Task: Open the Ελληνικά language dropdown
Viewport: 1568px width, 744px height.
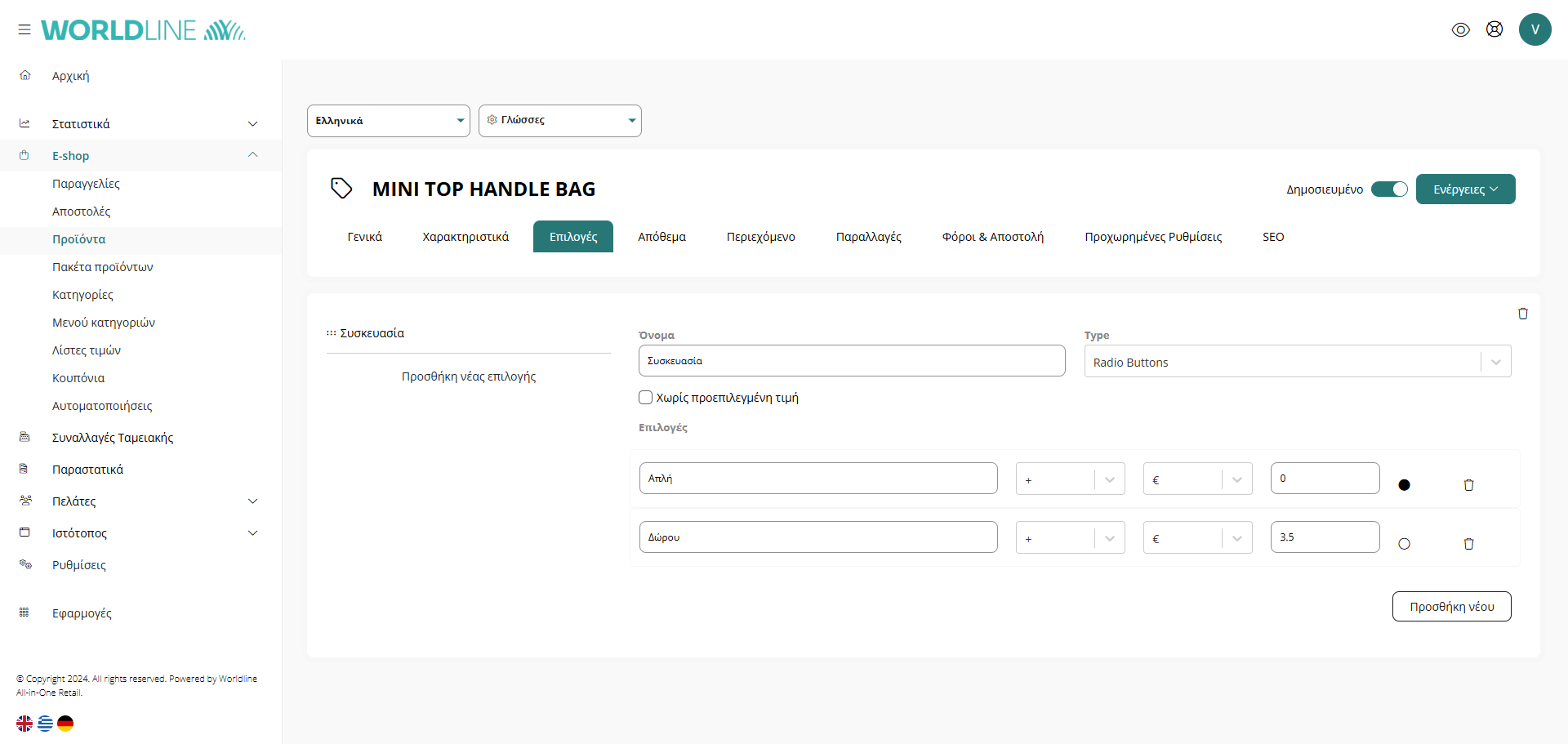Action: (x=388, y=121)
